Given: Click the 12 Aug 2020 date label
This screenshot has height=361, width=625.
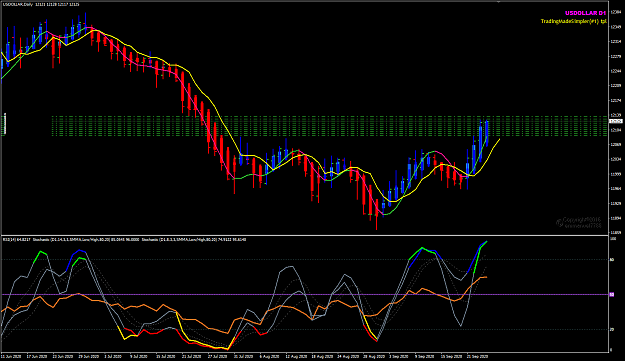Looking at the screenshot, I should click(x=296, y=356).
